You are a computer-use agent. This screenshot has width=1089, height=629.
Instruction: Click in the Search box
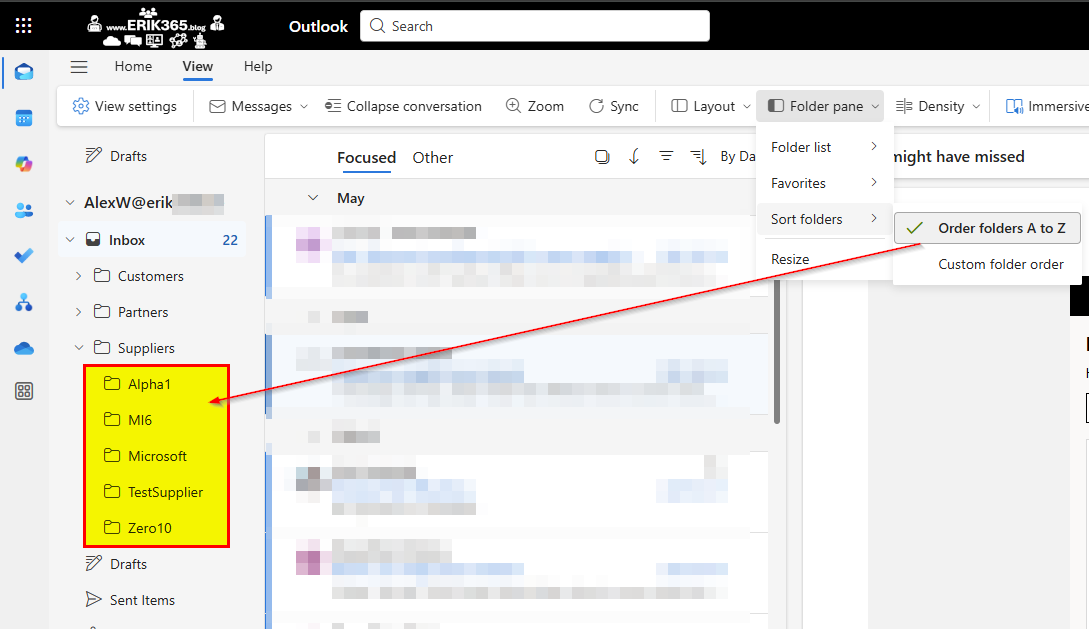(x=534, y=26)
